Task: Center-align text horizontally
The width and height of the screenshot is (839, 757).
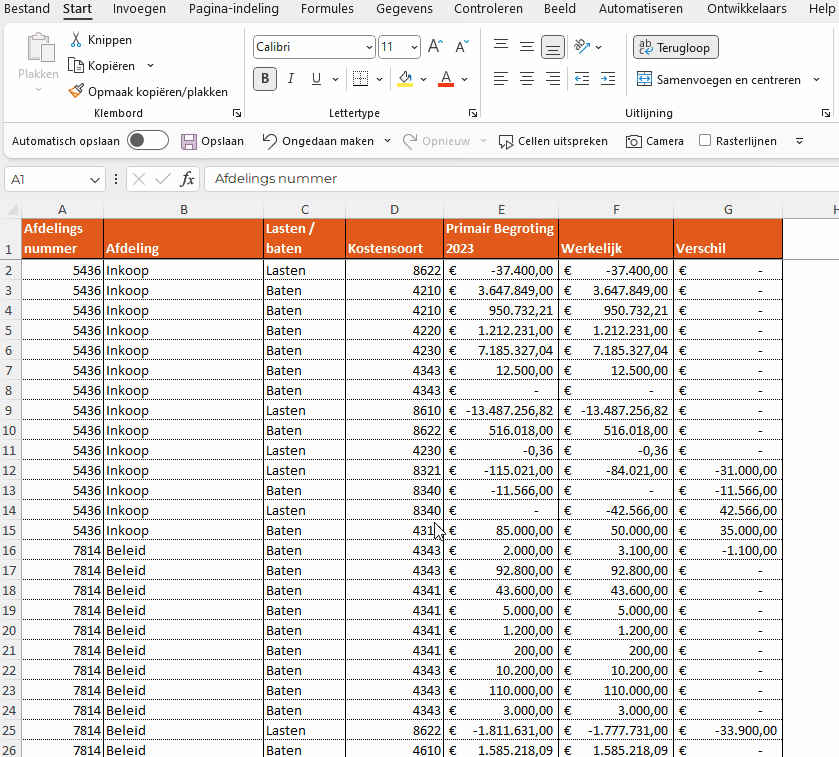Action: (x=526, y=79)
